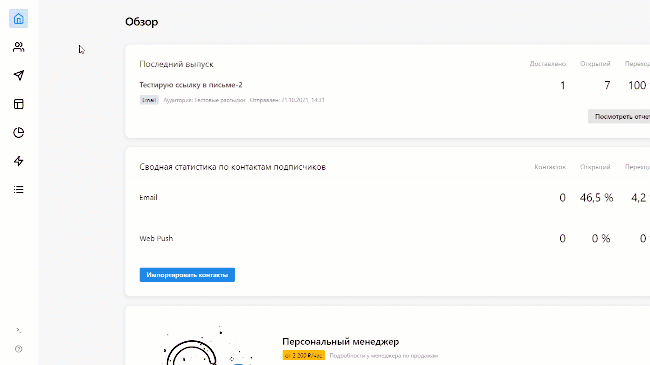The width and height of the screenshot is (650, 365).
Task: Click the Email contacts count 0
Action: [562, 198]
